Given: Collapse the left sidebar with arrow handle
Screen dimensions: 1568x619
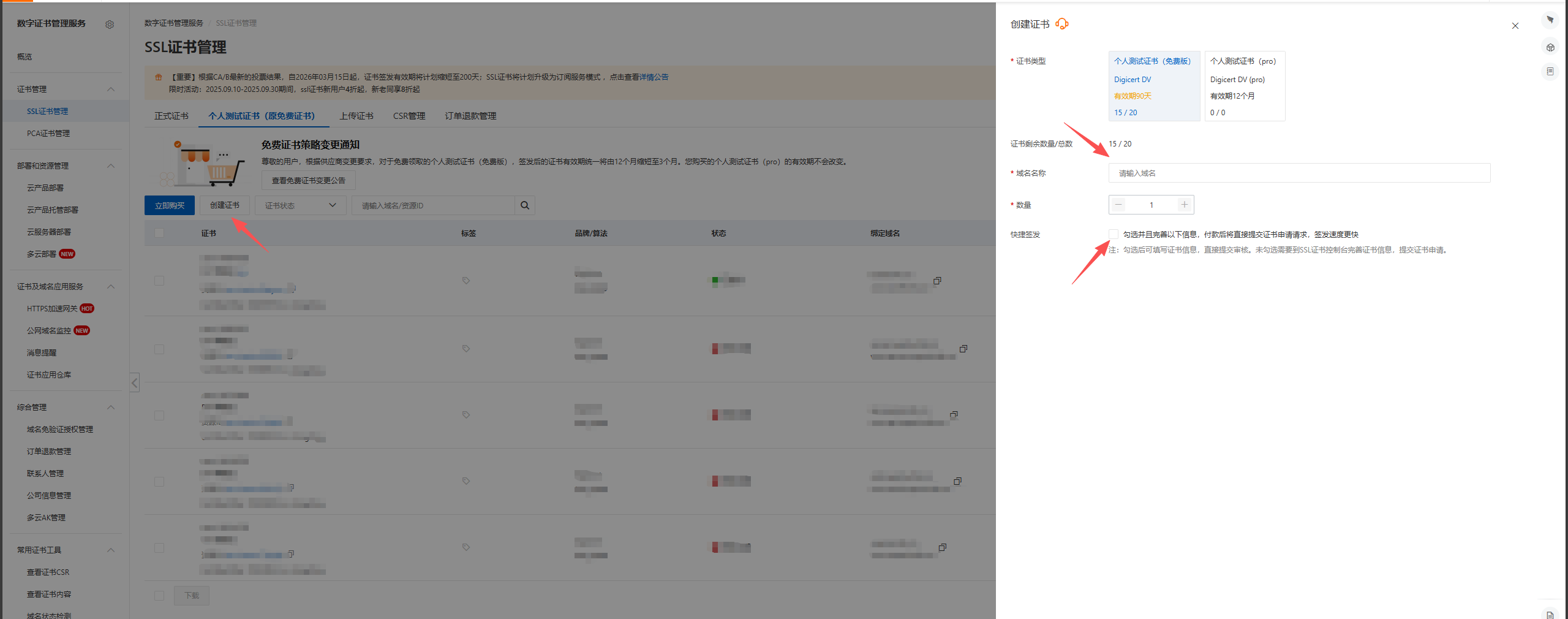Looking at the screenshot, I should coord(134,382).
